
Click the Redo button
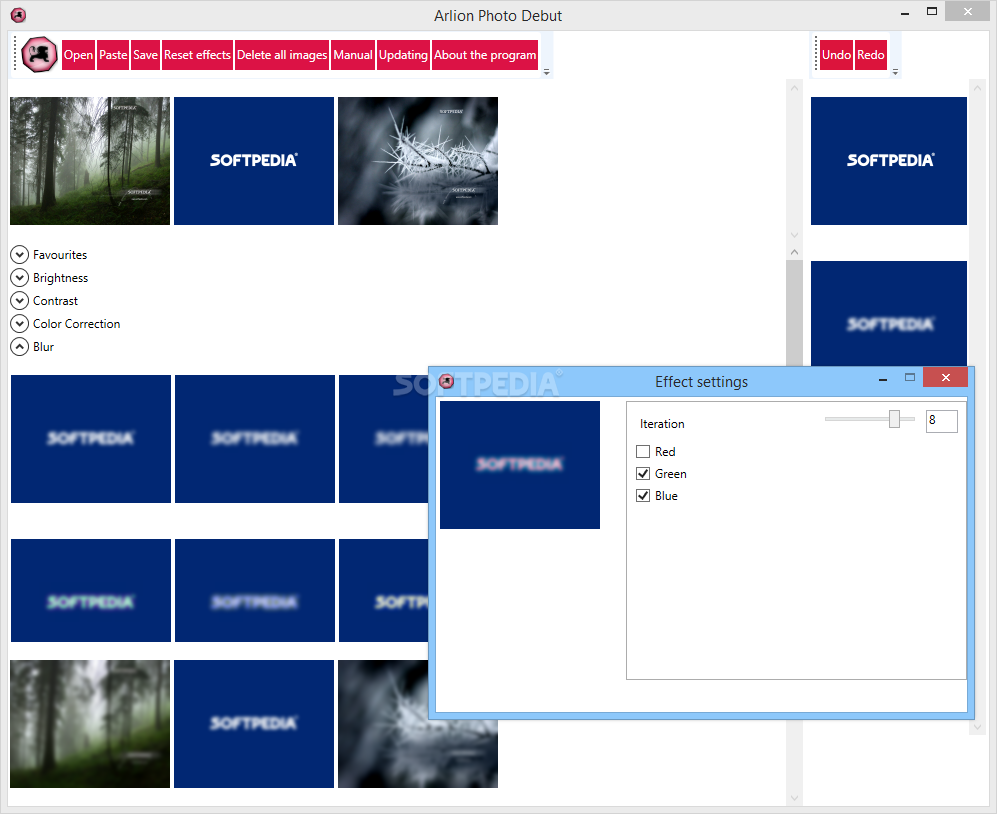[x=870, y=55]
